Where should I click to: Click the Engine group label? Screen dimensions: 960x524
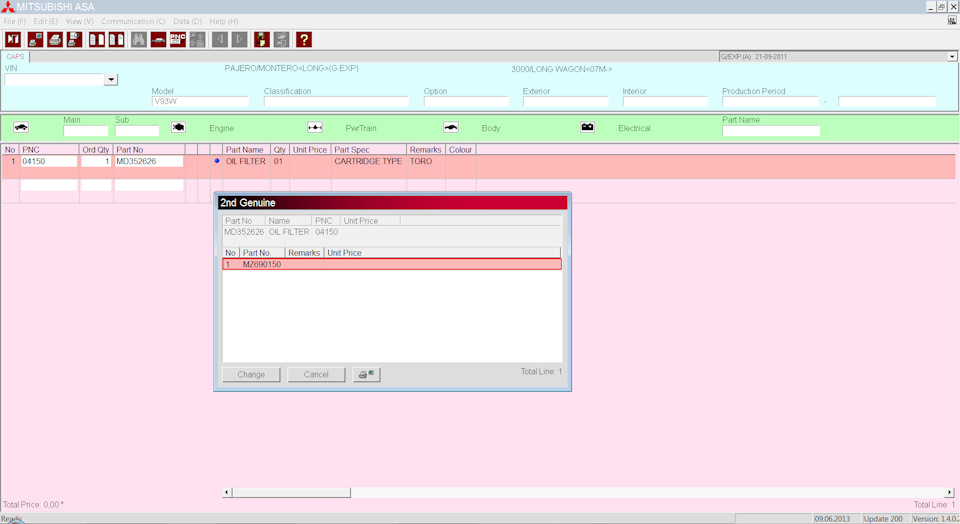pos(222,128)
